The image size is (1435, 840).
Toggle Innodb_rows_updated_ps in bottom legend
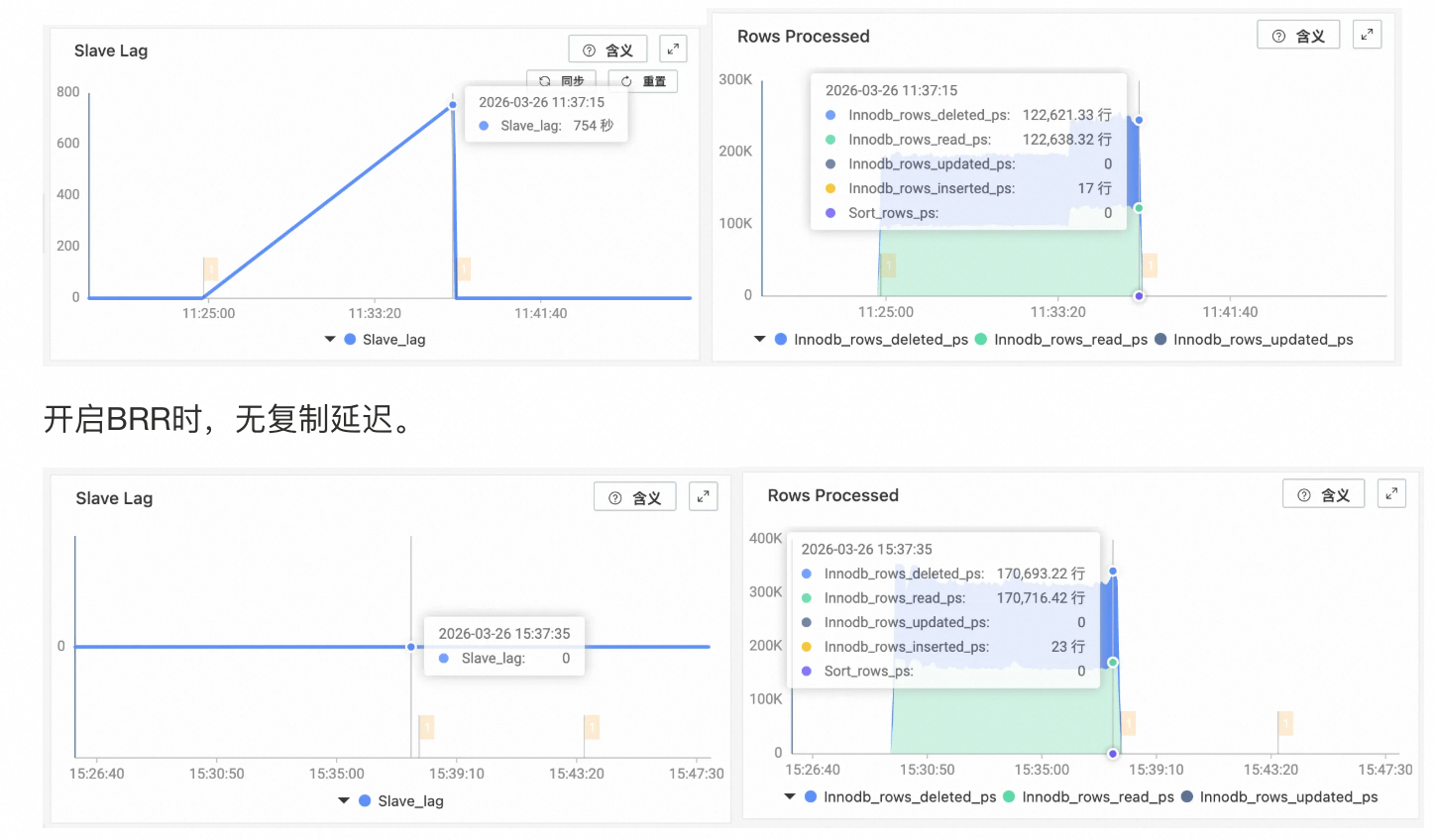[x=1279, y=797]
